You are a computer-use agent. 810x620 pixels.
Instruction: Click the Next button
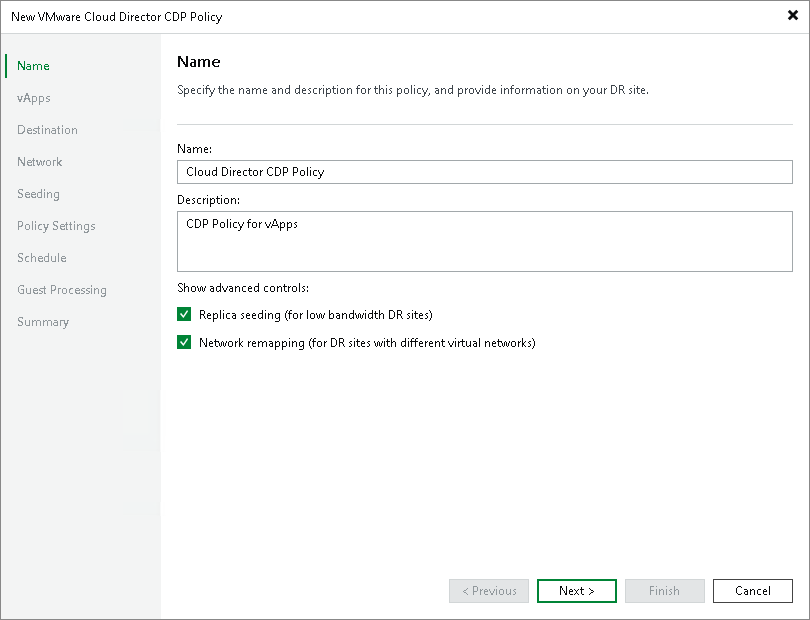click(577, 591)
